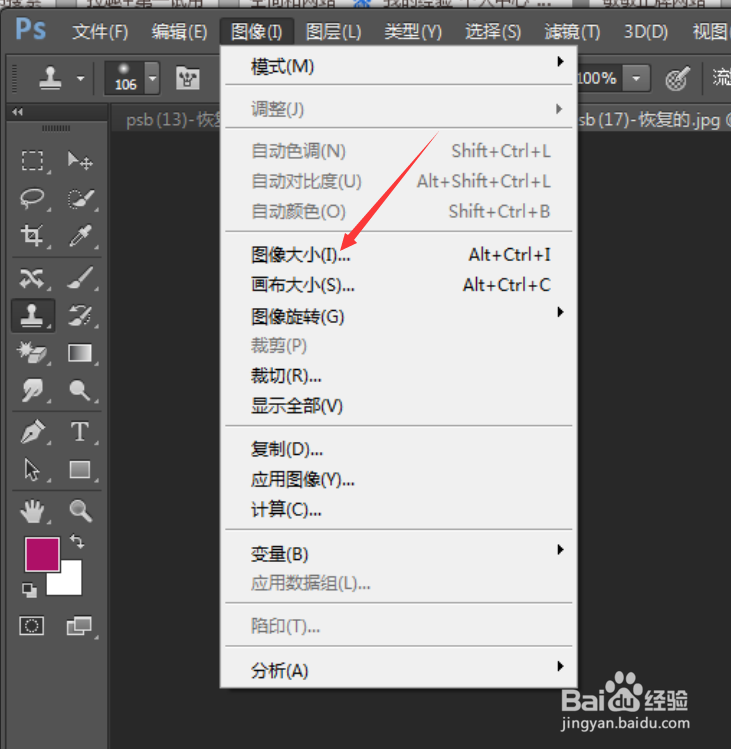Choose 画布大小(S)... menu item
The height and width of the screenshot is (749, 731).
pos(398,285)
